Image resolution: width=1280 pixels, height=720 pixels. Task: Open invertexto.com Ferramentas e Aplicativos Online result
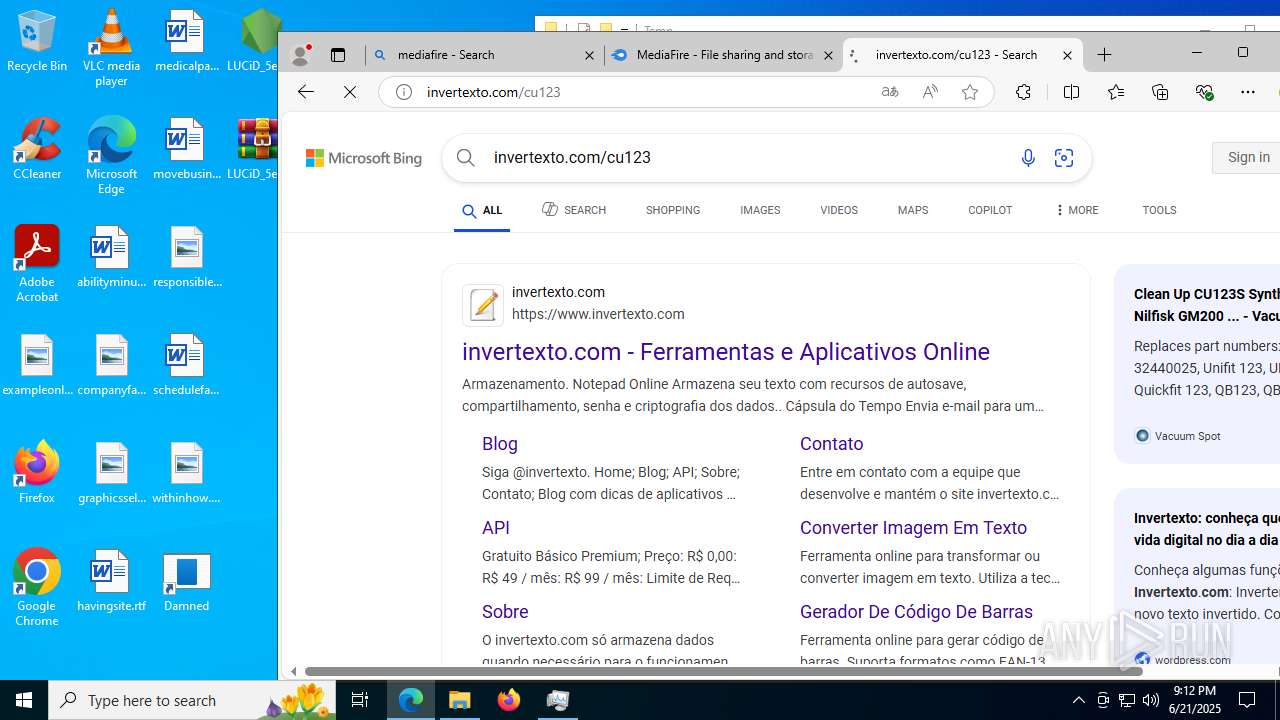(726, 352)
